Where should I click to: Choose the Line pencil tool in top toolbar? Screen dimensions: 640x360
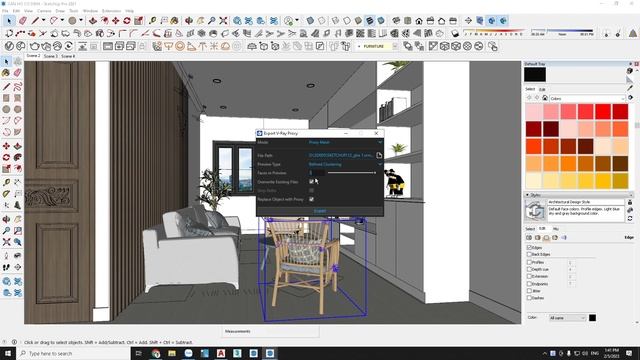click(36, 20)
